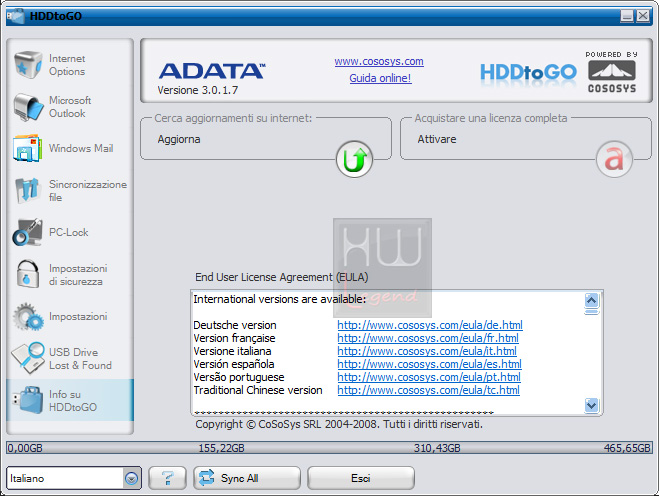Click the 155,22GB capacity marker
The height and width of the screenshot is (496, 659).
pos(221,448)
